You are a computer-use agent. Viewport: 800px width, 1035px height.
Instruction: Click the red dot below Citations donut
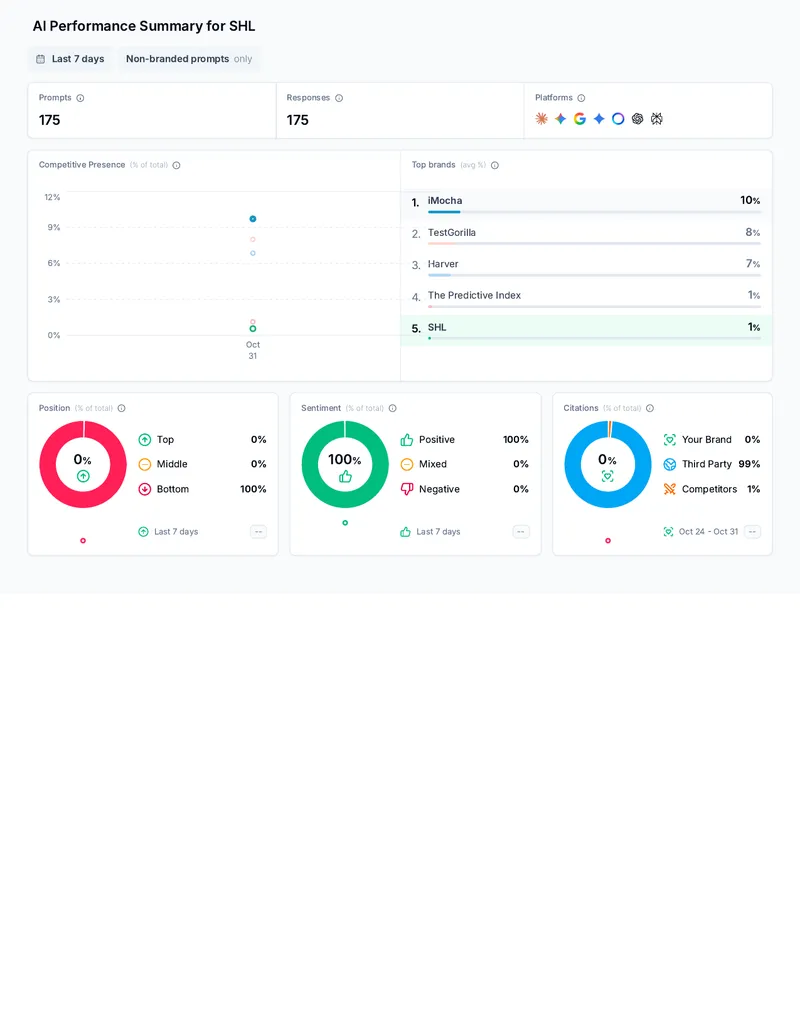[x=608, y=541]
